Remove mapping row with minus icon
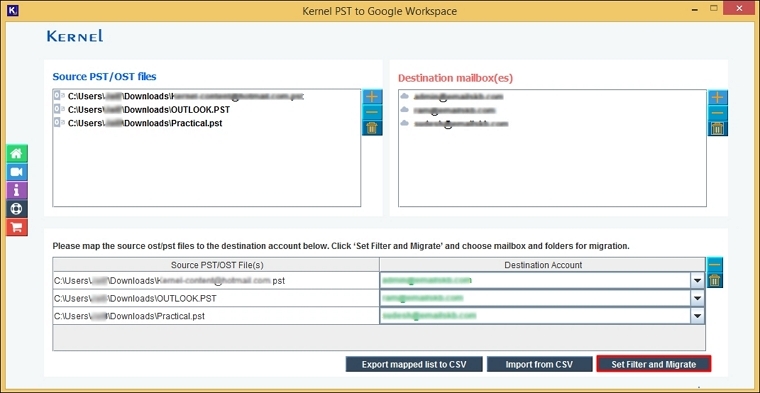This screenshot has width=760, height=393. 714,265
